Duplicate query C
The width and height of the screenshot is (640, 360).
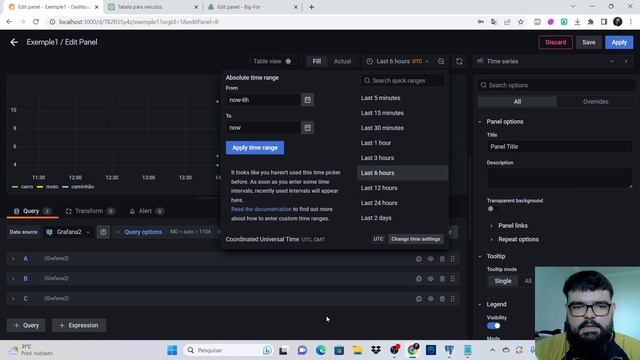point(419,299)
